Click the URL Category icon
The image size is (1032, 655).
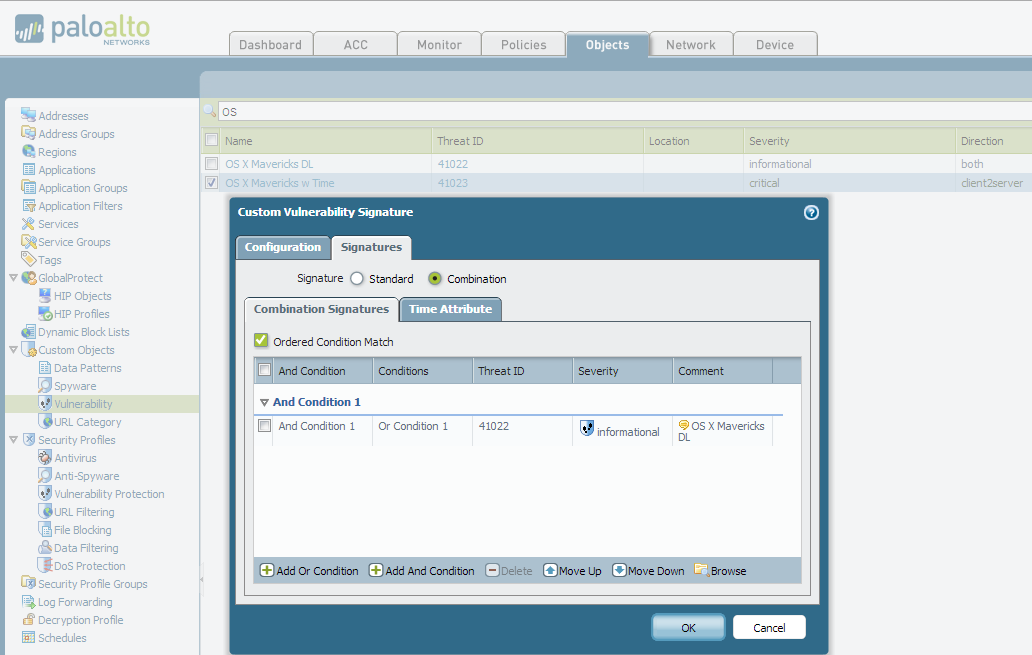[x=45, y=421]
